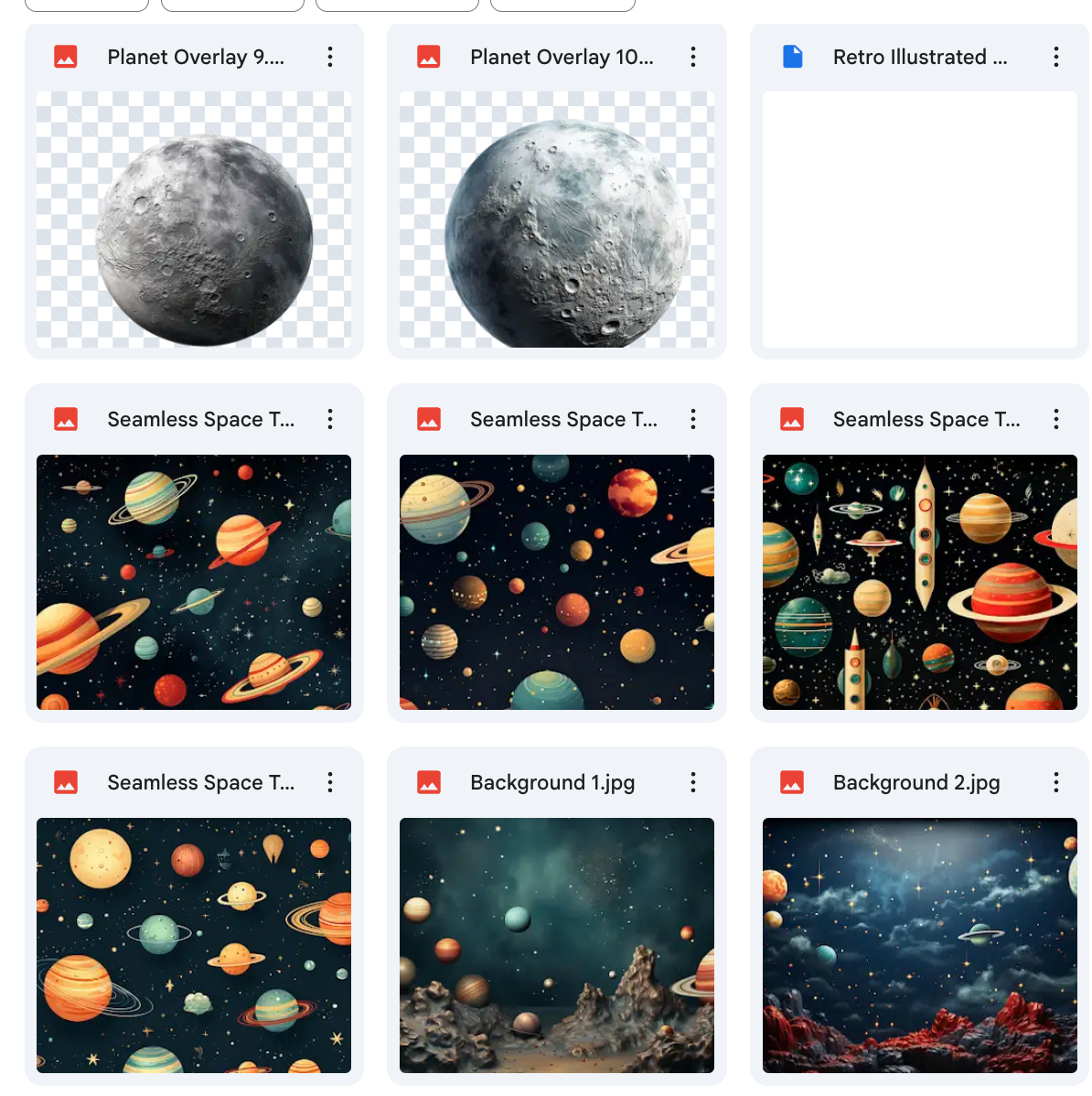The width and height of the screenshot is (1092, 1096).
Task: Select the Retro Illustrated file title
Action: pyautogui.click(x=919, y=57)
